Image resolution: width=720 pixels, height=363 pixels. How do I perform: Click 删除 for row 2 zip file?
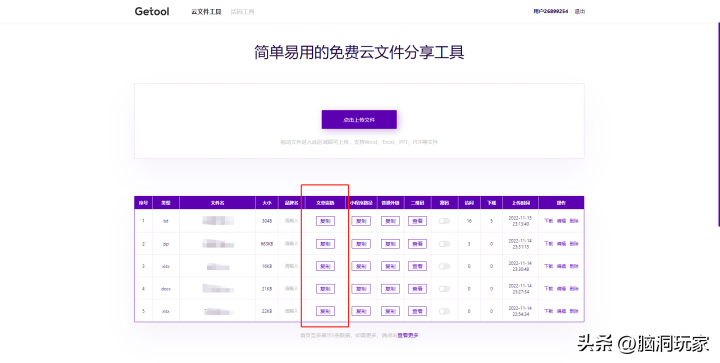coord(574,244)
